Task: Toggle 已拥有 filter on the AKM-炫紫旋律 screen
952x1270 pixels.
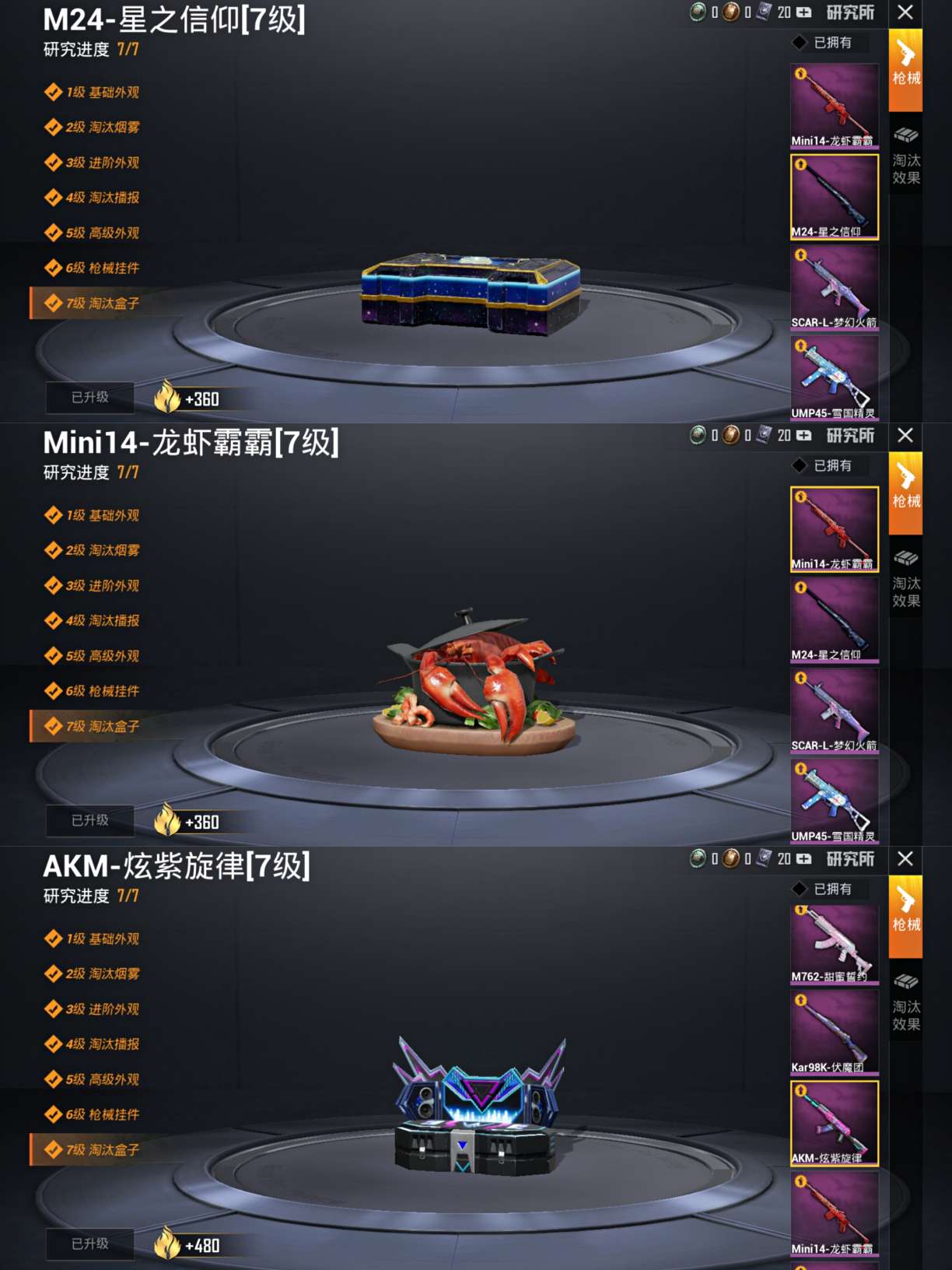Action: [823, 889]
